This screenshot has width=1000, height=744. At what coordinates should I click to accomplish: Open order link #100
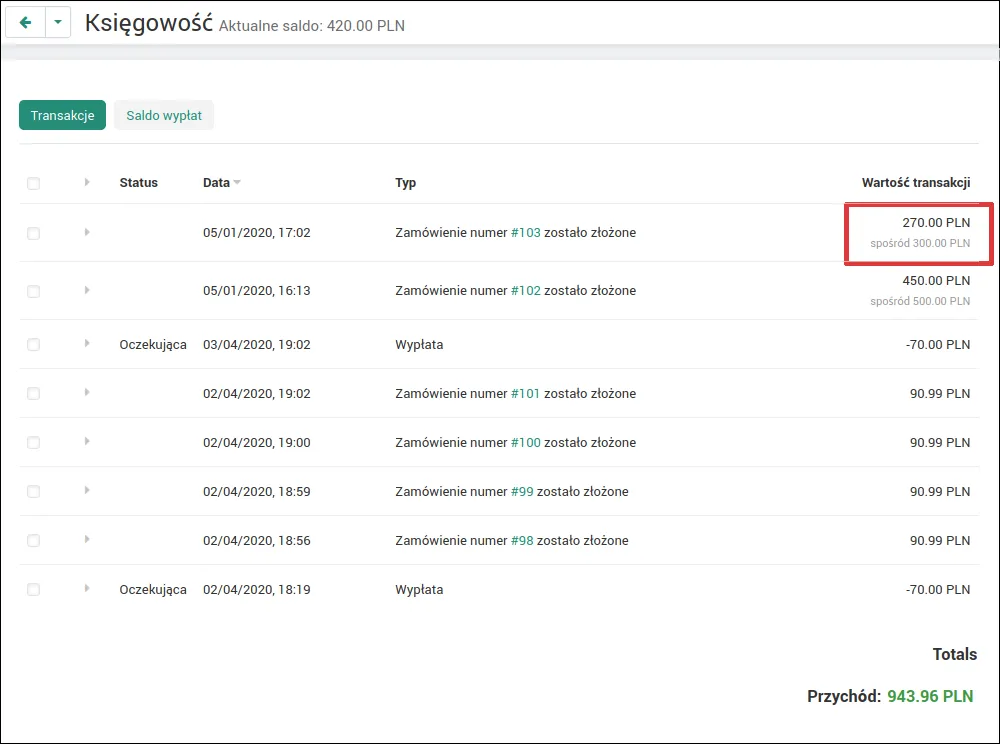tap(526, 442)
